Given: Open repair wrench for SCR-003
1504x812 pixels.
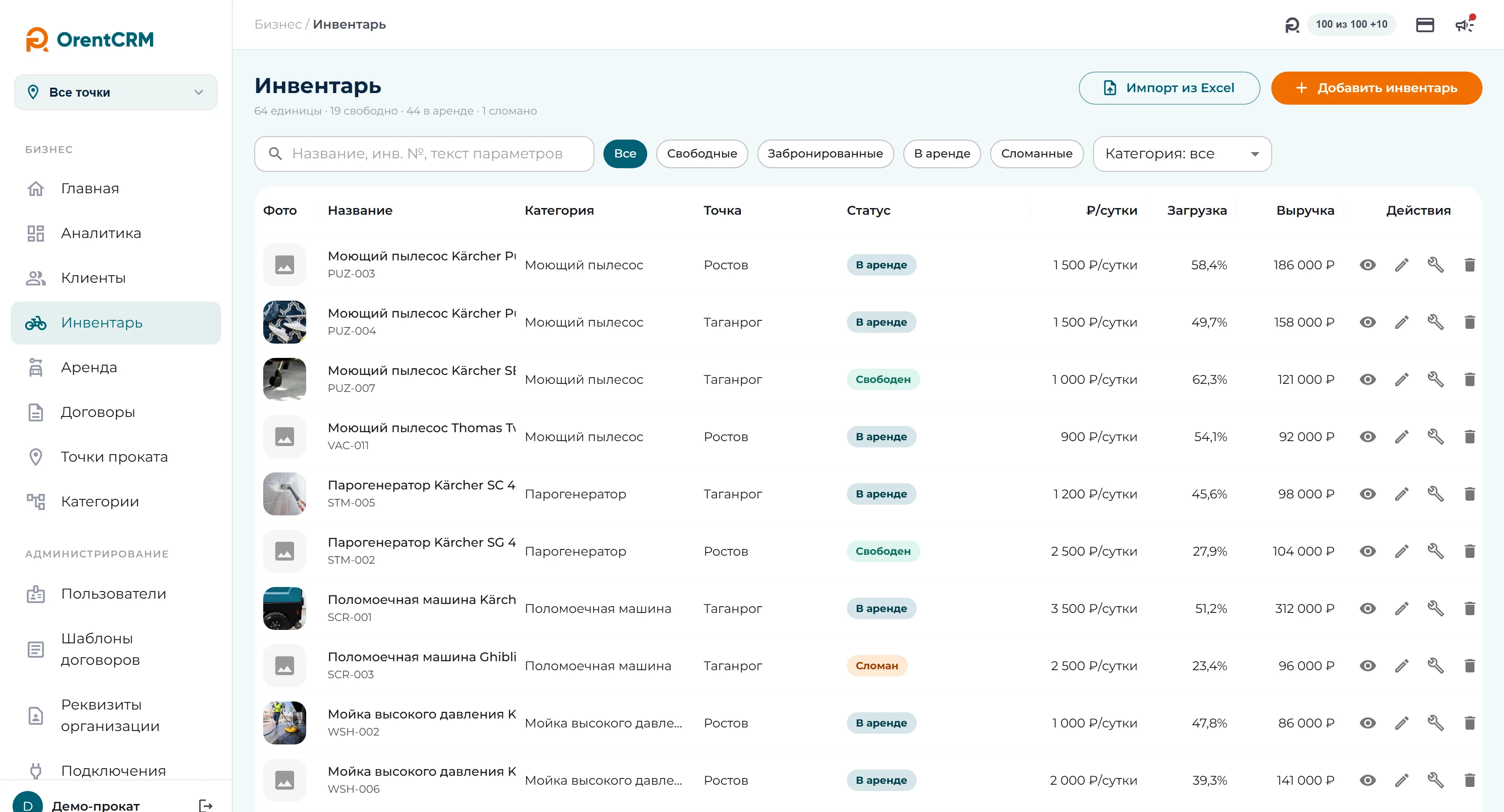Looking at the screenshot, I should tap(1436, 665).
